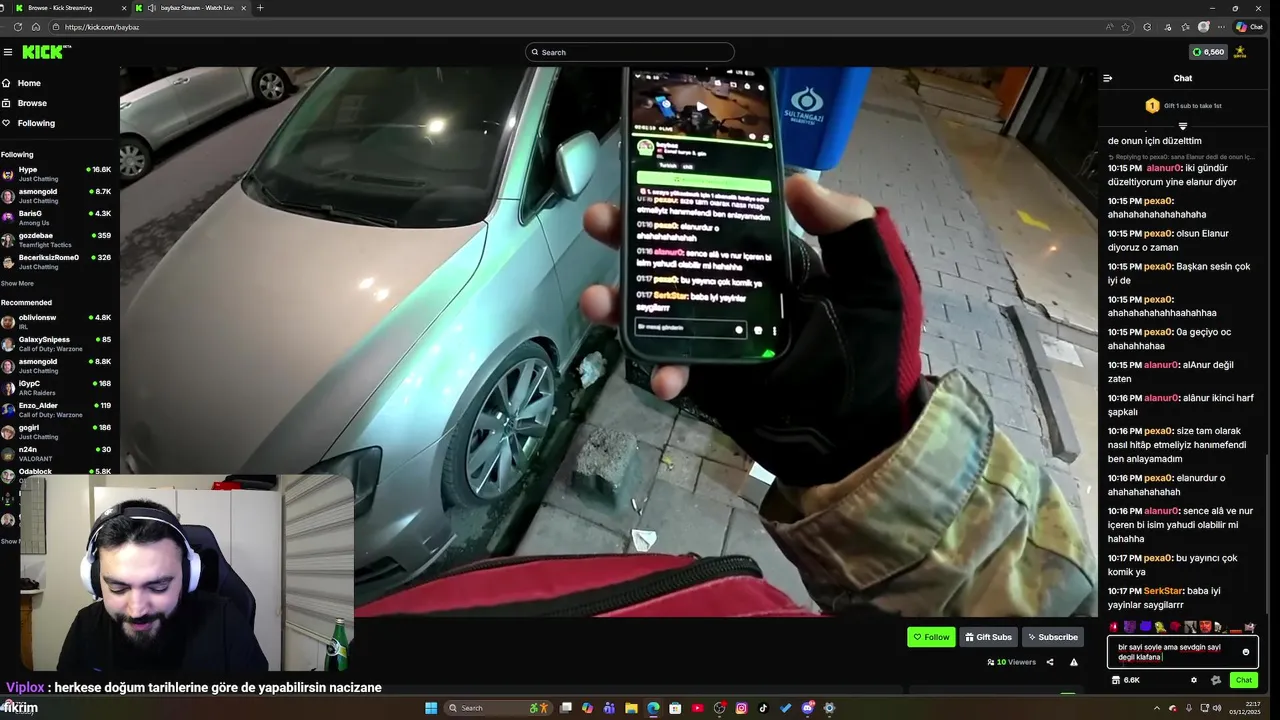1280x720 pixels.
Task: Click the share stream icon
Action: [1050, 662]
